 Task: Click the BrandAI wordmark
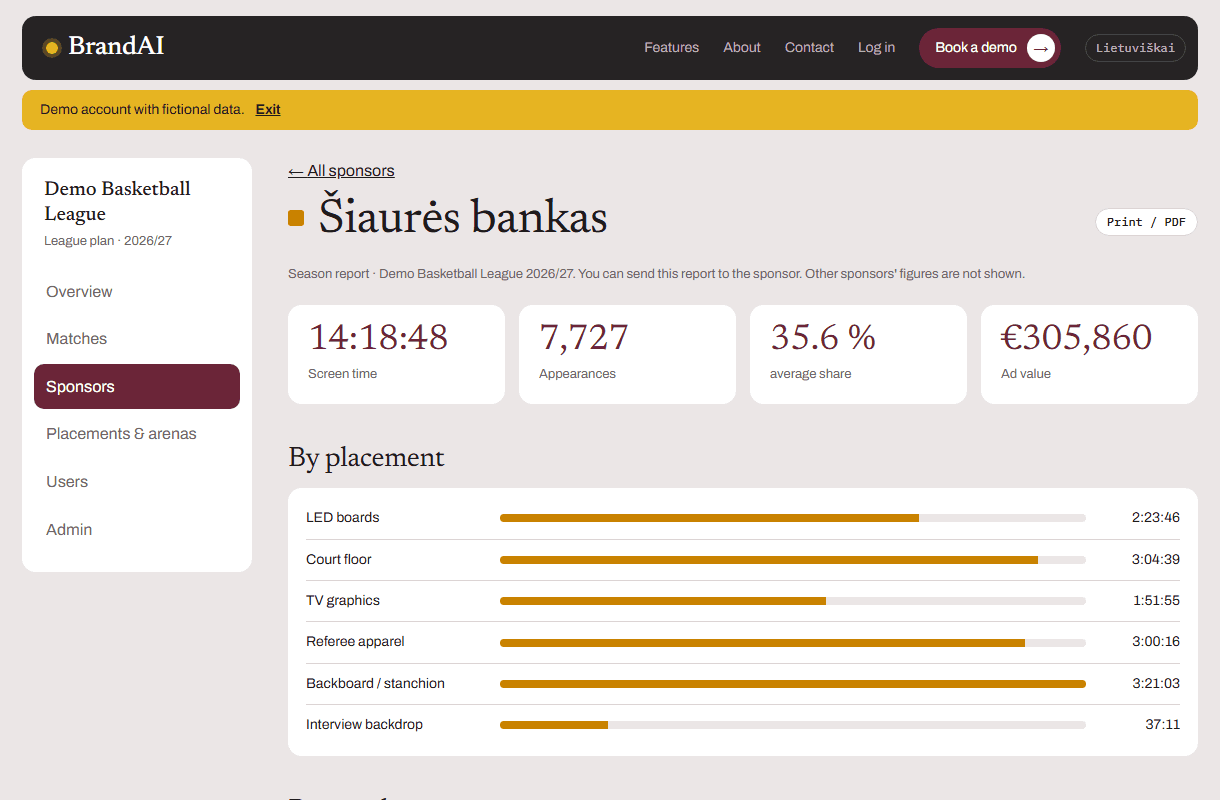tap(116, 46)
